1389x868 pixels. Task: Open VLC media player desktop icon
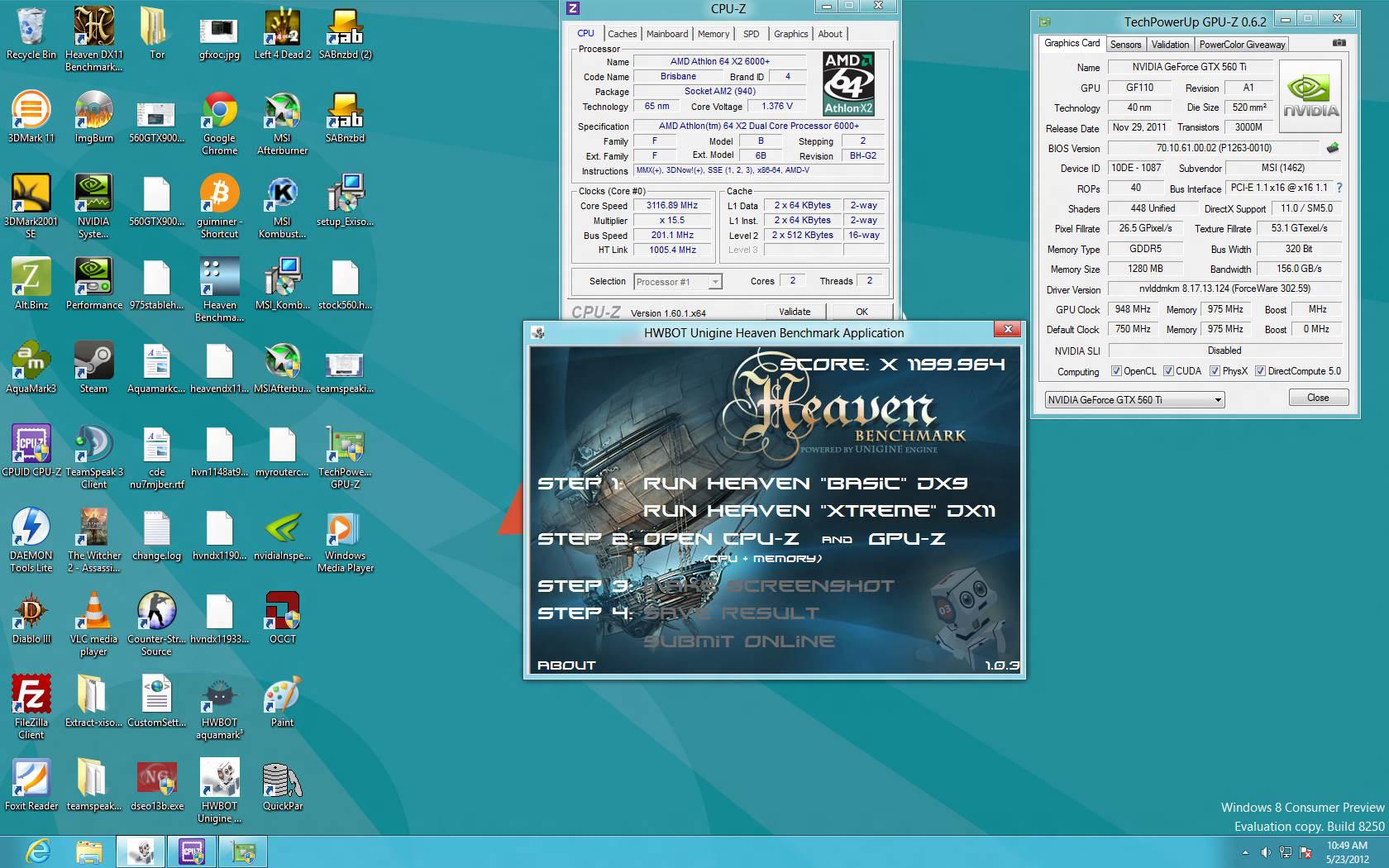click(94, 624)
